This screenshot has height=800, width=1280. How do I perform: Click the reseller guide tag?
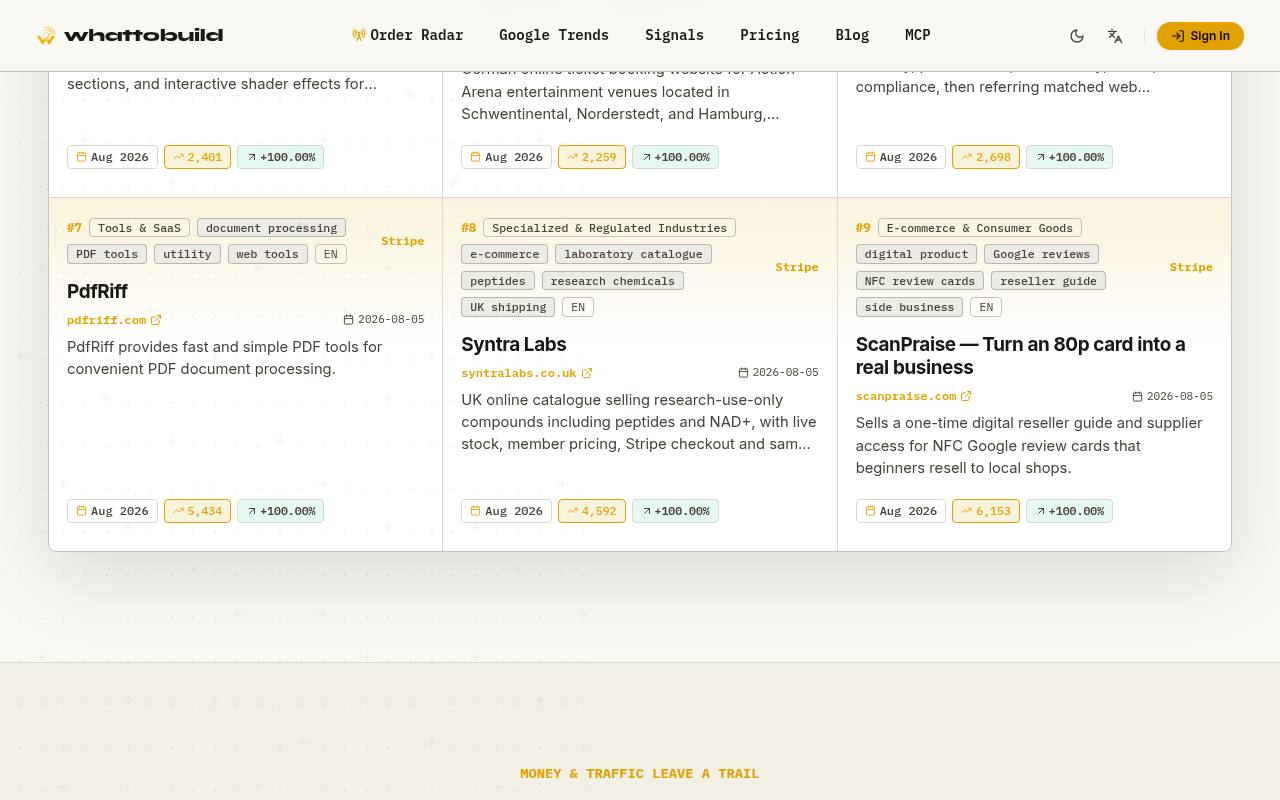(x=1048, y=281)
